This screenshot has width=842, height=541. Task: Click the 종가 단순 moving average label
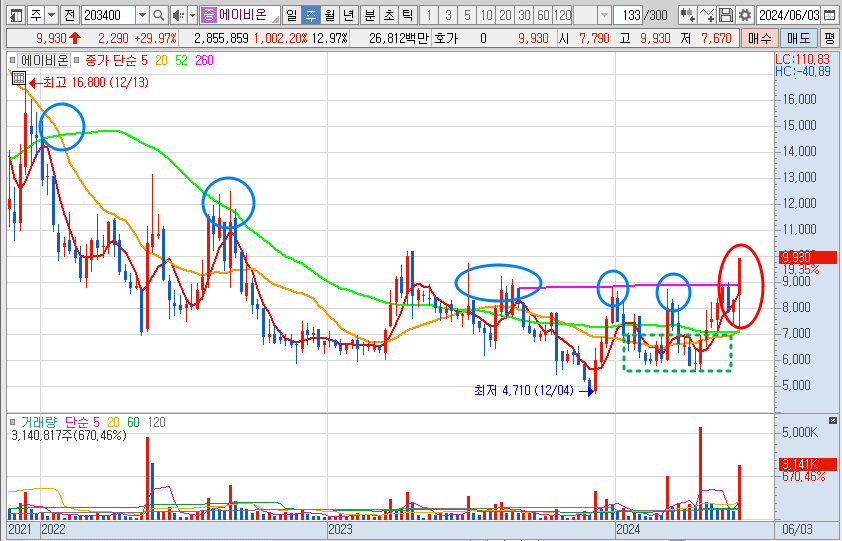[110, 61]
